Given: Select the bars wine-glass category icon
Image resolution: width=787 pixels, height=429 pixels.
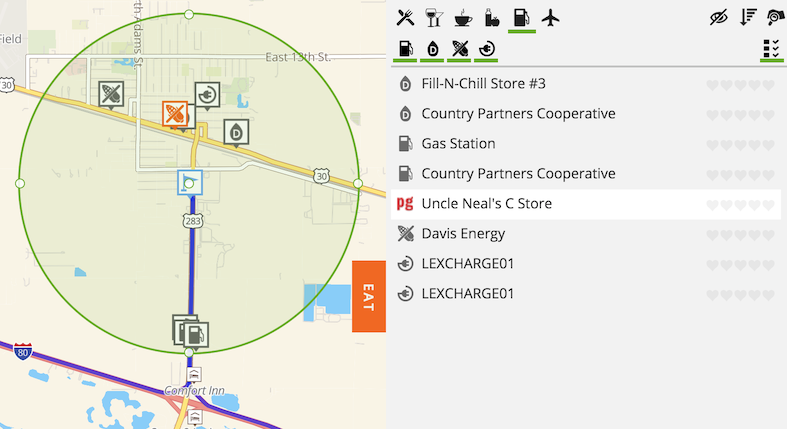Looking at the screenshot, I should tap(434, 17).
